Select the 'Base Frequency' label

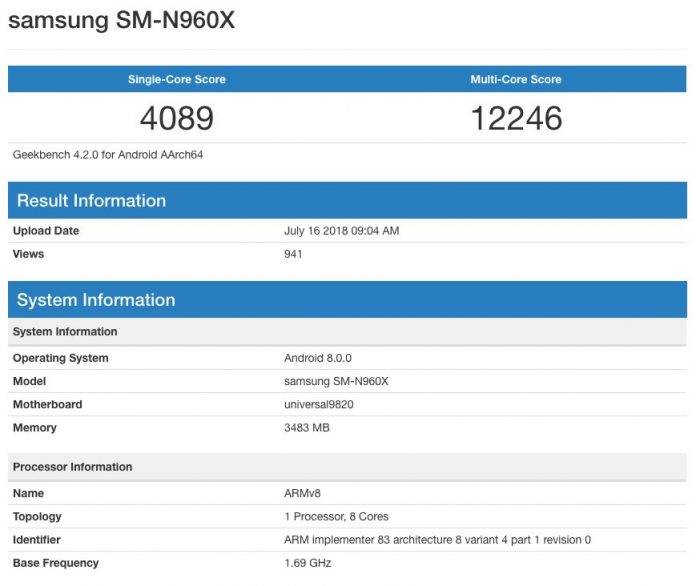tap(55, 563)
